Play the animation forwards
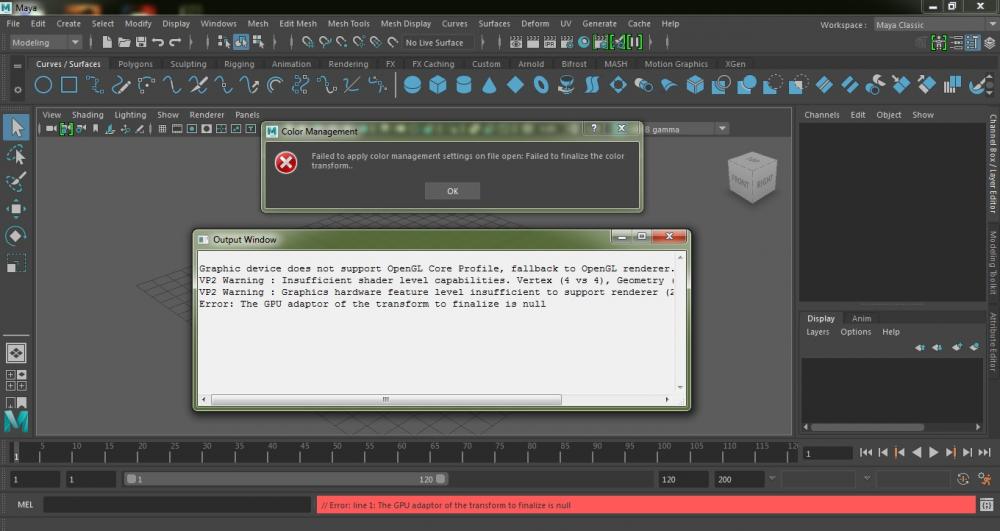This screenshot has height=531, width=1000. click(934, 452)
